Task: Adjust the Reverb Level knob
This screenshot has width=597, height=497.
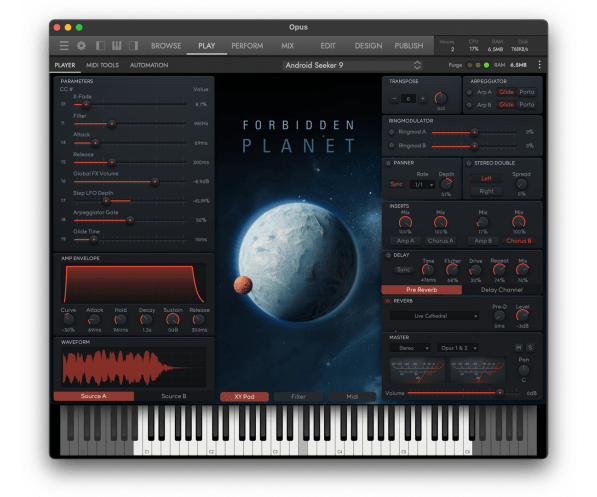Action: pyautogui.click(x=522, y=316)
